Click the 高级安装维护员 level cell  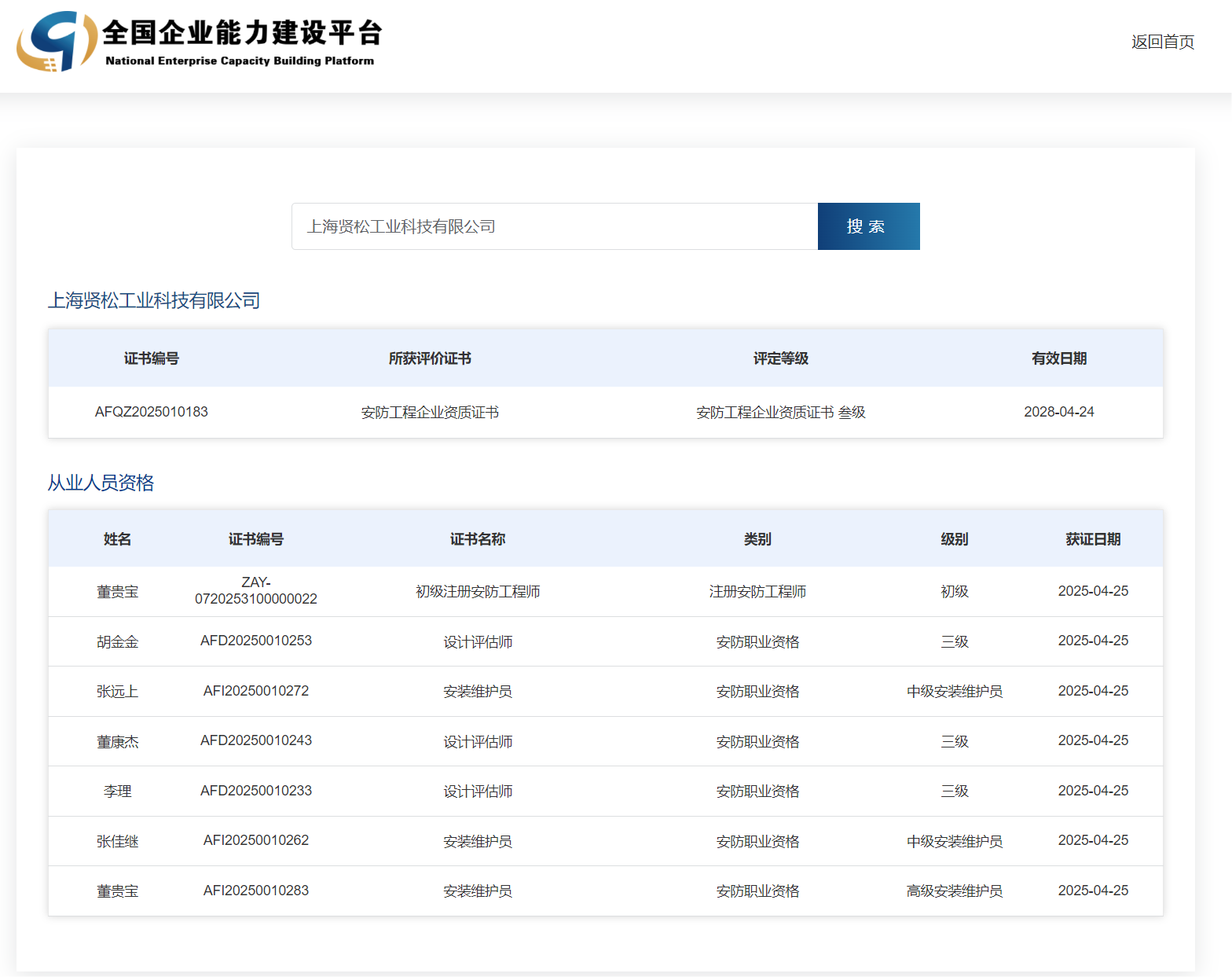954,891
